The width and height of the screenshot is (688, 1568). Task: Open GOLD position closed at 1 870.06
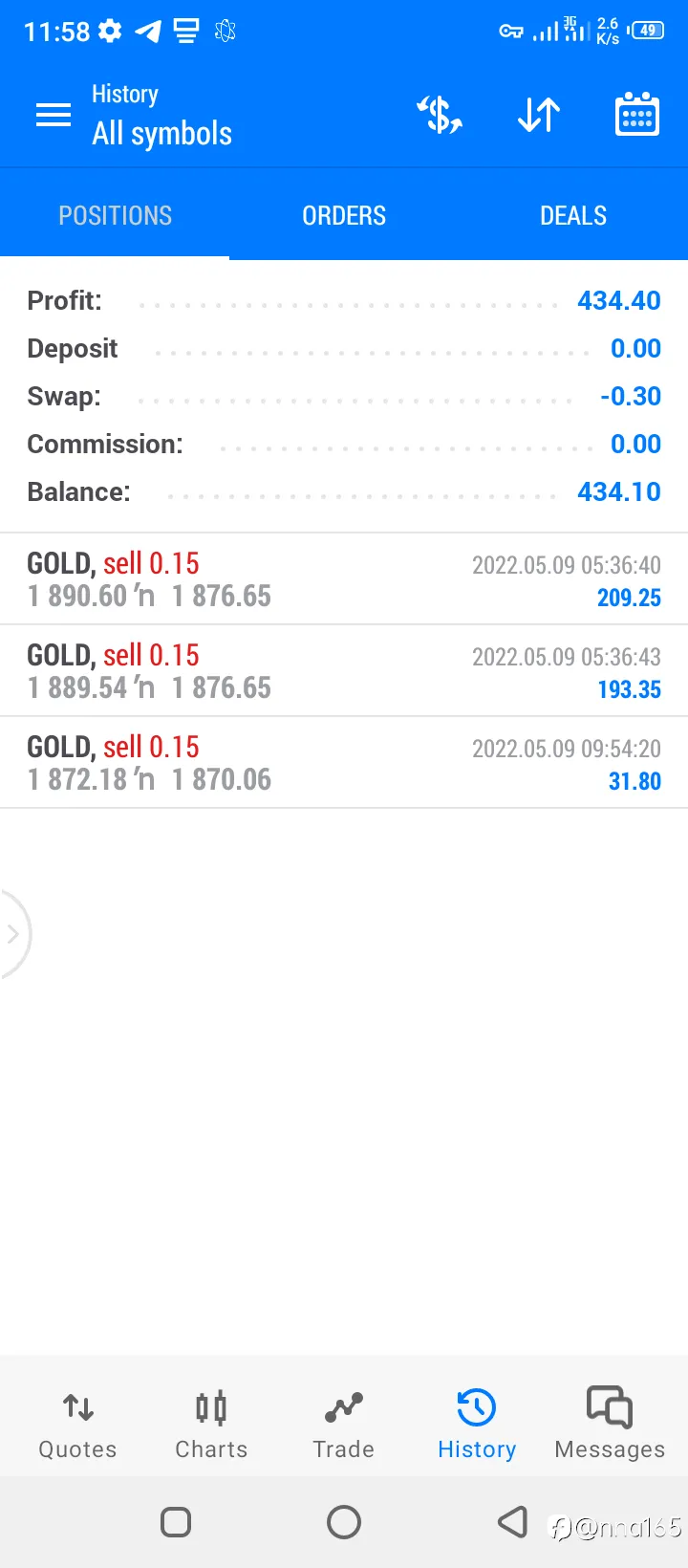(344, 763)
